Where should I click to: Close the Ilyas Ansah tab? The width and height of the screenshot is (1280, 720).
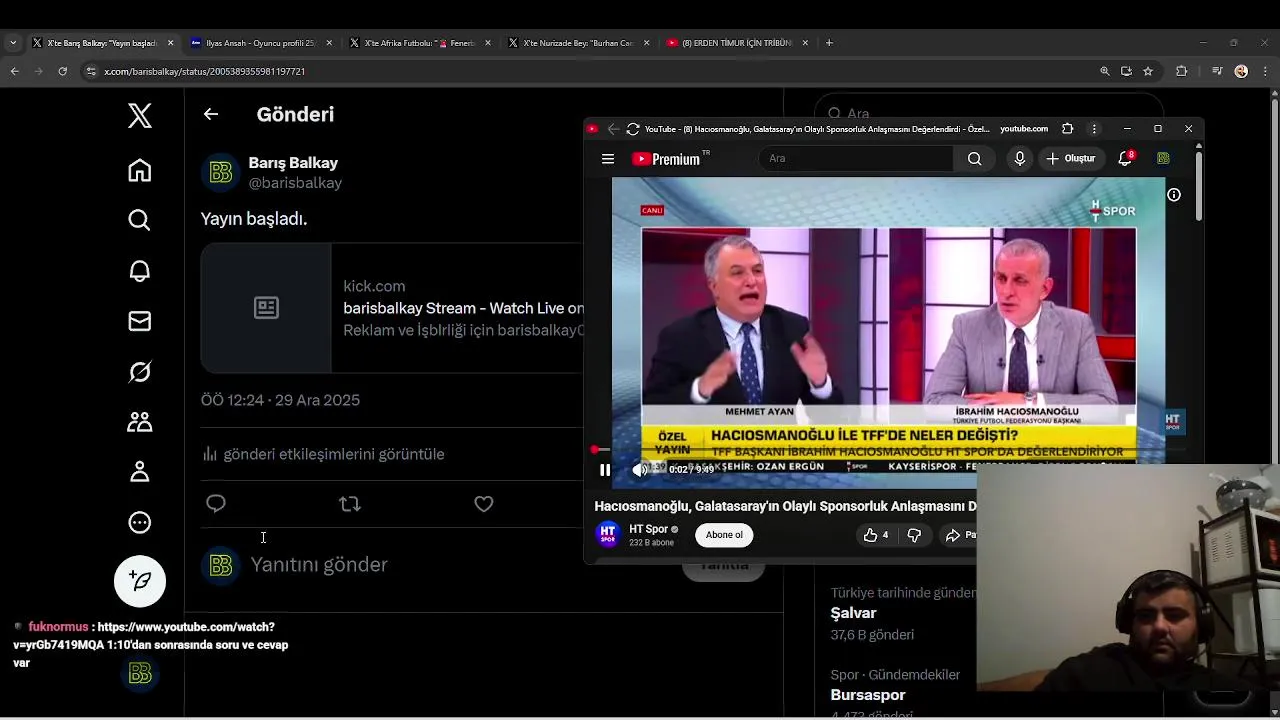(x=329, y=43)
